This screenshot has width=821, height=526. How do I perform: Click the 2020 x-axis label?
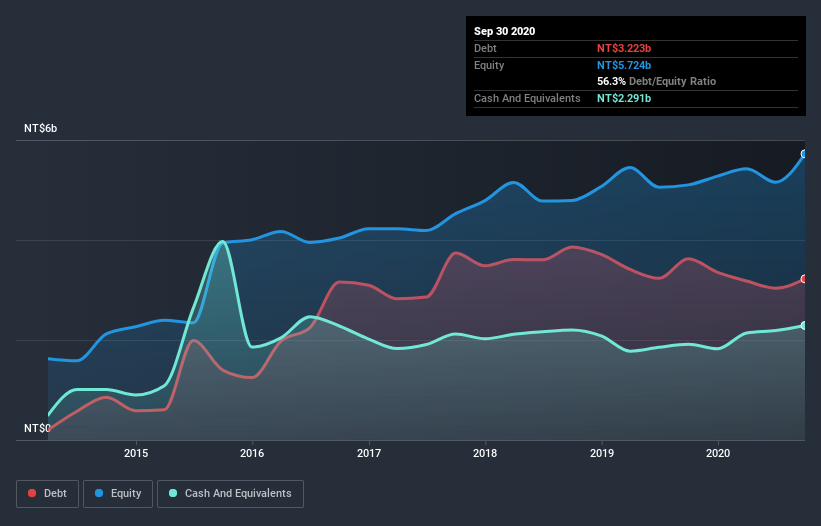[718, 453]
